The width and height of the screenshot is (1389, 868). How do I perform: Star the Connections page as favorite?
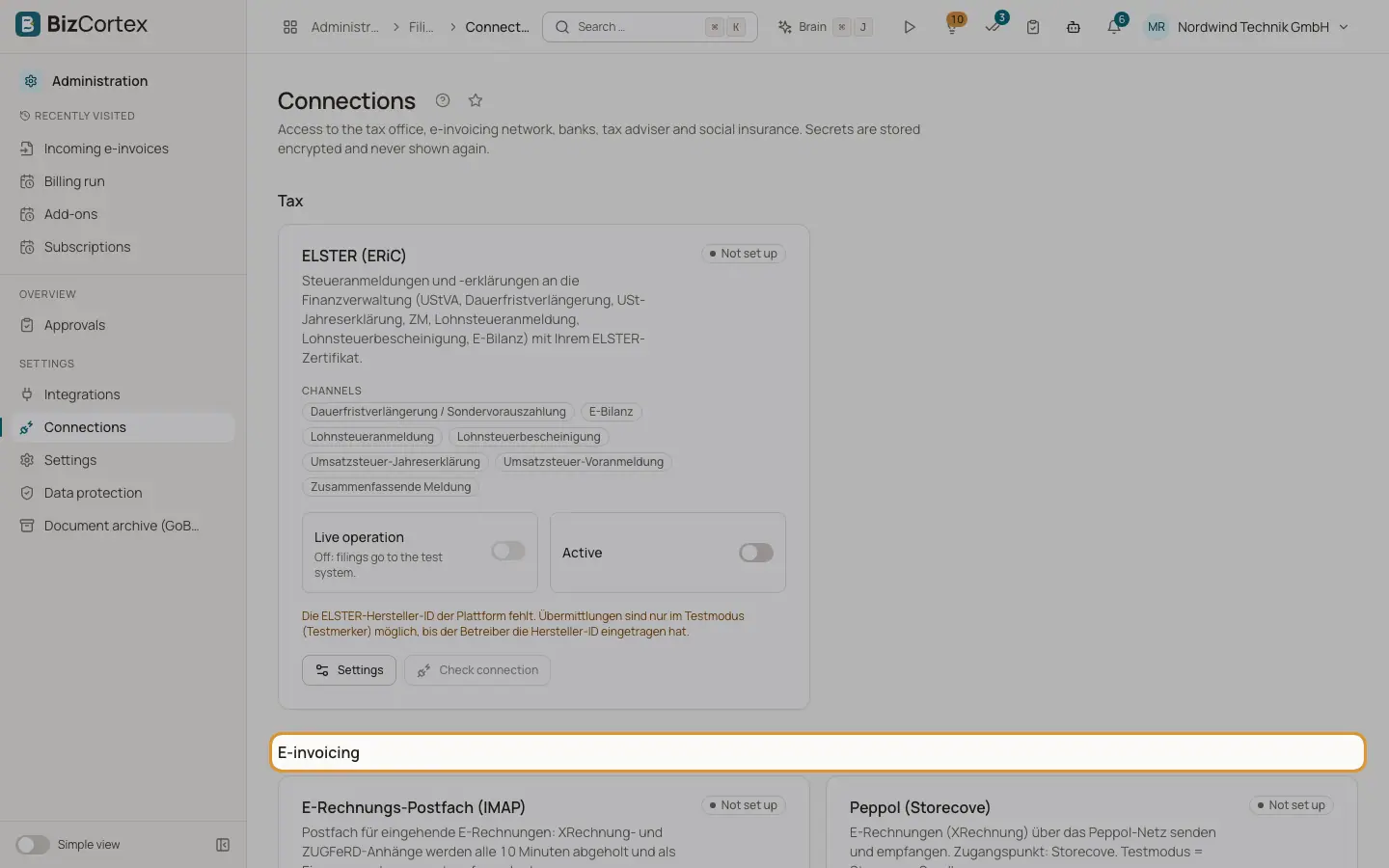(476, 100)
